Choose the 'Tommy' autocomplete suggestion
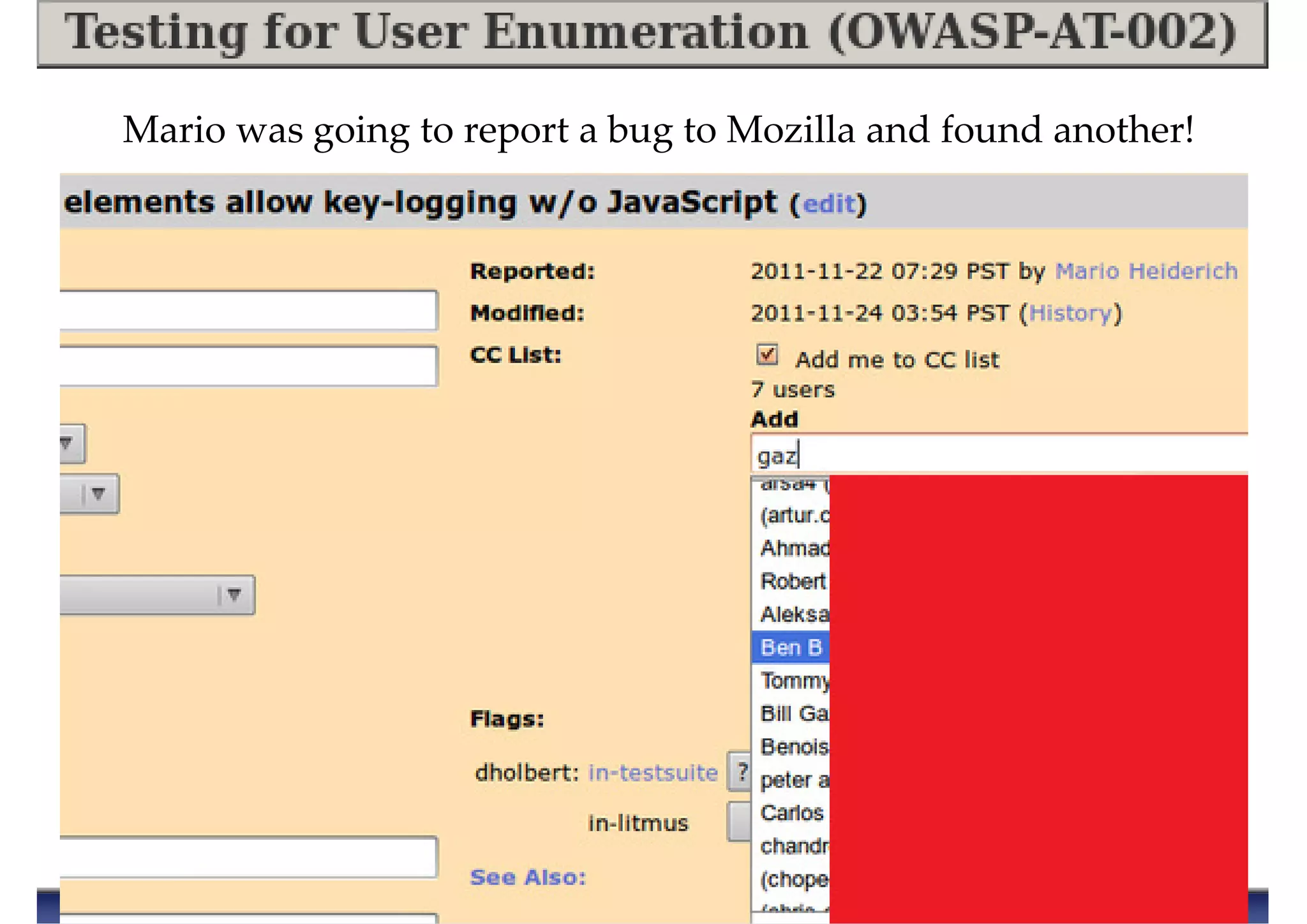Image resolution: width=1307 pixels, height=924 pixels. 794,681
